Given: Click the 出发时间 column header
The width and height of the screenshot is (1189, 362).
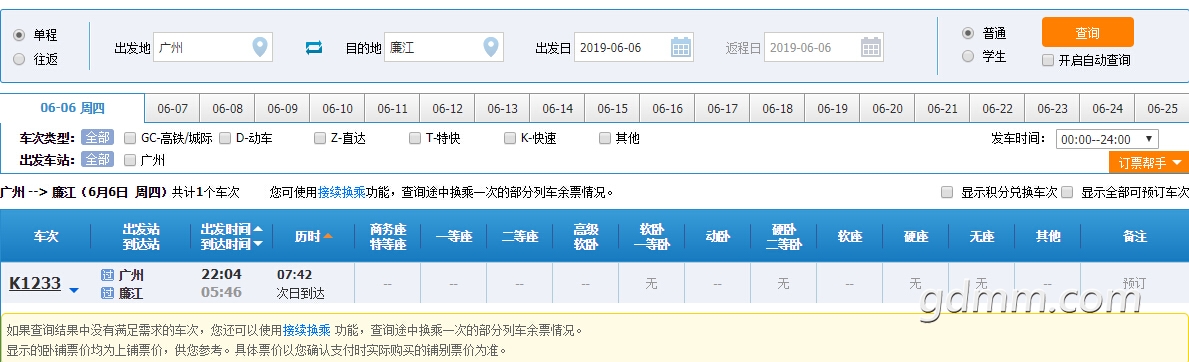Looking at the screenshot, I should (226, 228).
